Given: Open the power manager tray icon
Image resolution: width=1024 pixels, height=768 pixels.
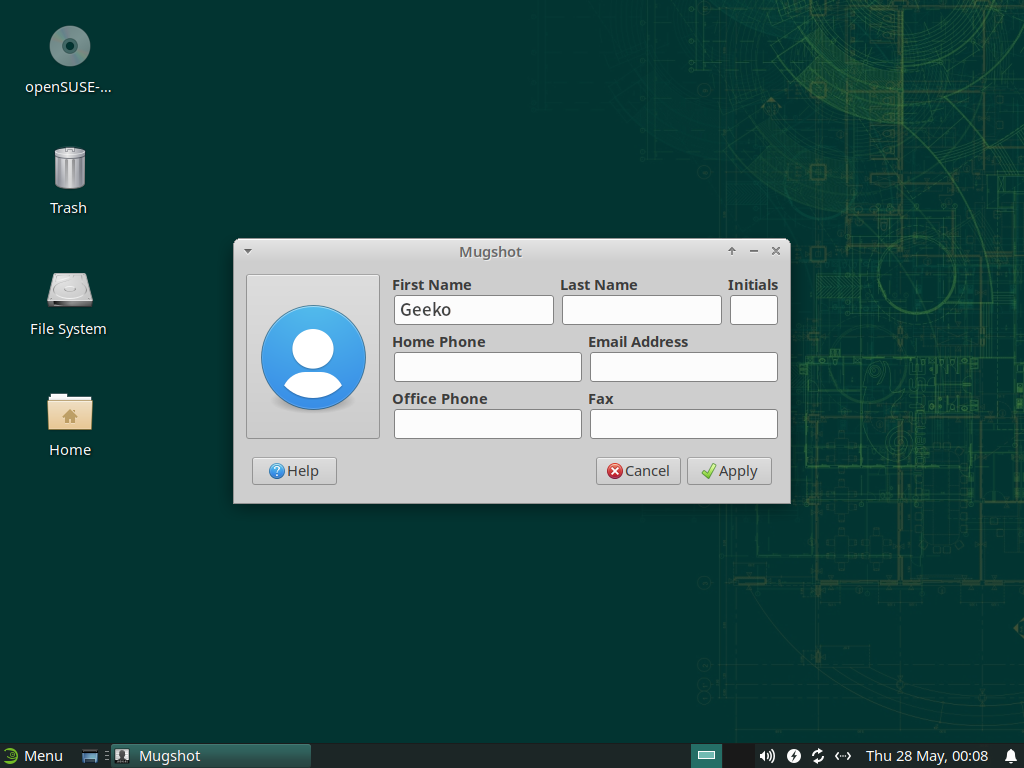Looking at the screenshot, I should coord(794,756).
